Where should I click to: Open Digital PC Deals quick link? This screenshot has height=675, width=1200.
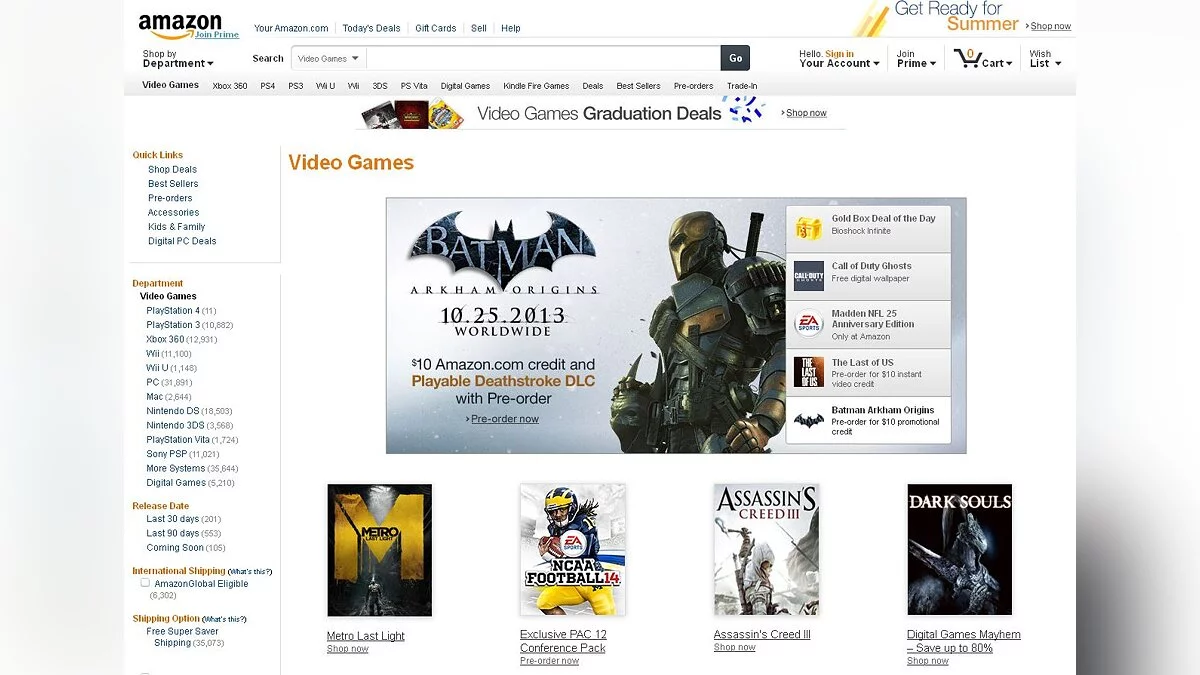pyautogui.click(x=182, y=241)
